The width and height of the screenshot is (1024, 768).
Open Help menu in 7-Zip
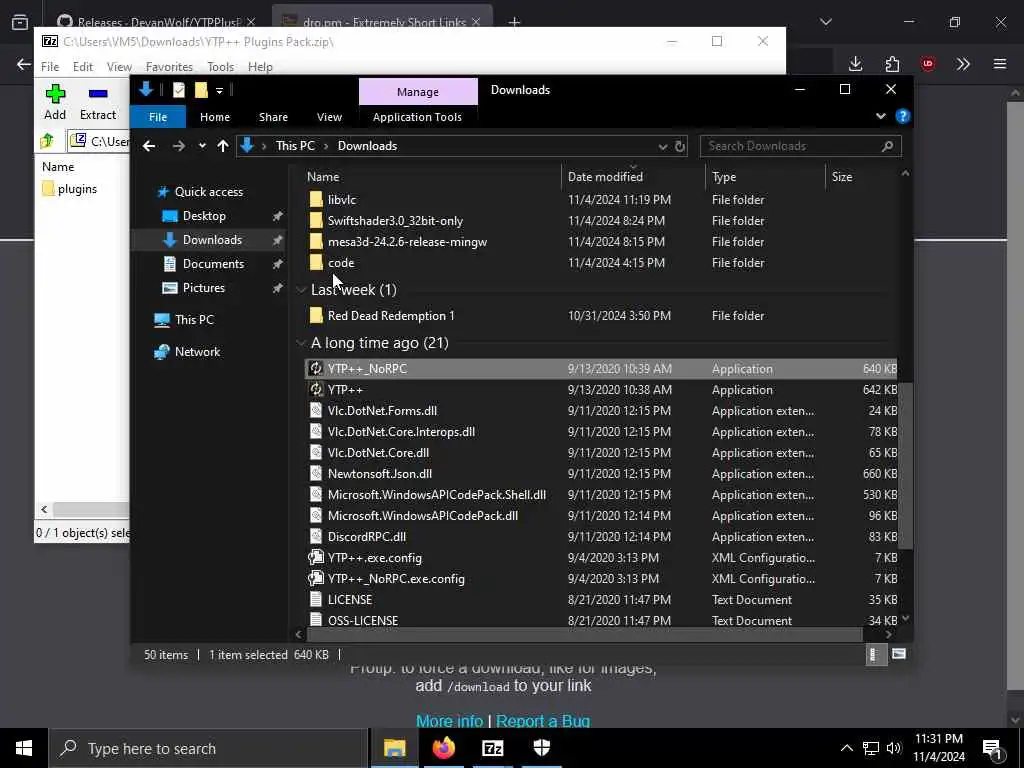(260, 67)
